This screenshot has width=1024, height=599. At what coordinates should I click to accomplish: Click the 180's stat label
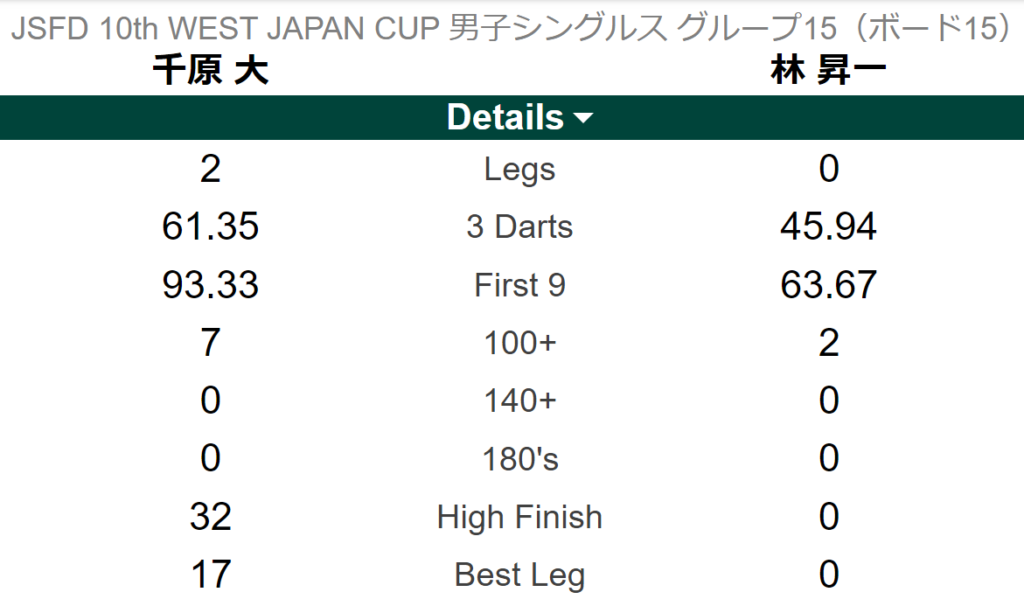519,459
